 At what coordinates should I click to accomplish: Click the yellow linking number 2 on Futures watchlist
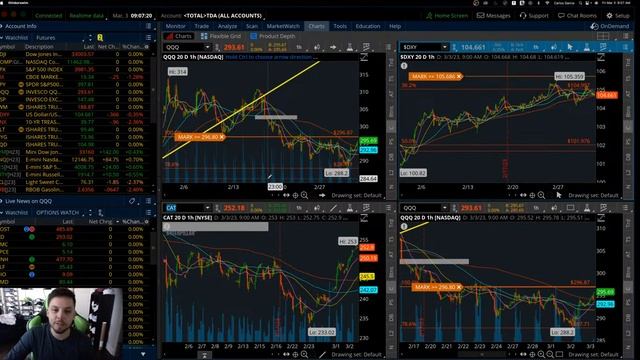click(x=100, y=38)
